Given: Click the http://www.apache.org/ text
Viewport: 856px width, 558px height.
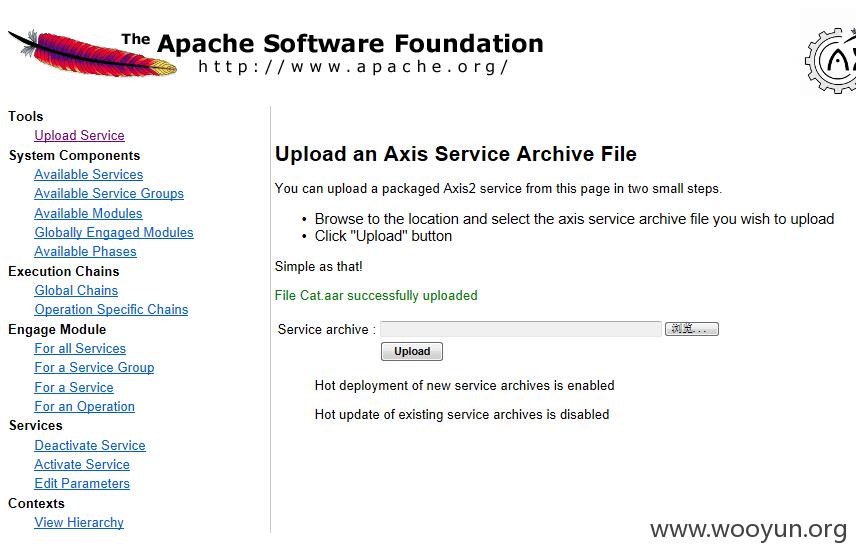Looking at the screenshot, I should pos(353,67).
